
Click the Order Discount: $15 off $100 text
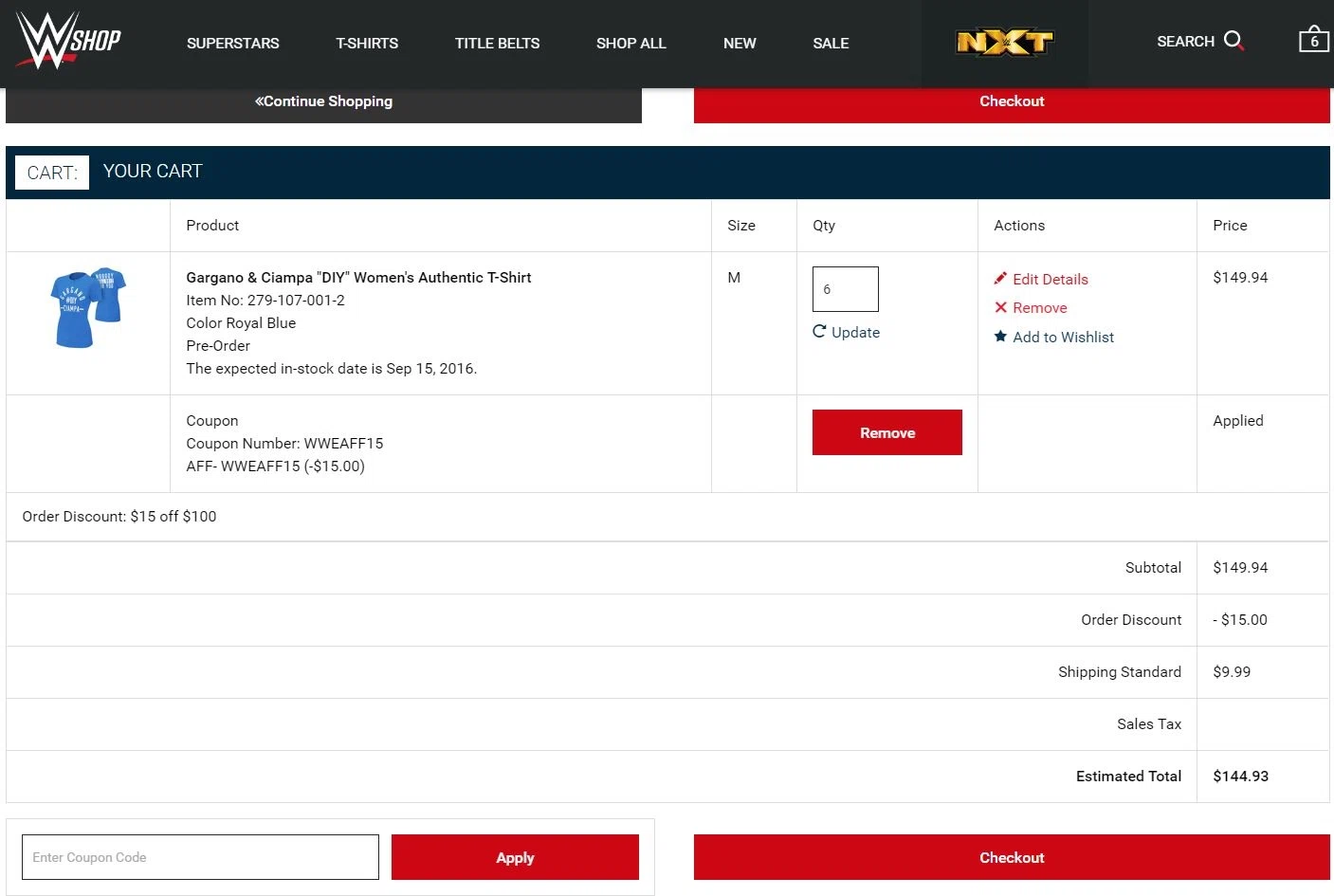(119, 516)
